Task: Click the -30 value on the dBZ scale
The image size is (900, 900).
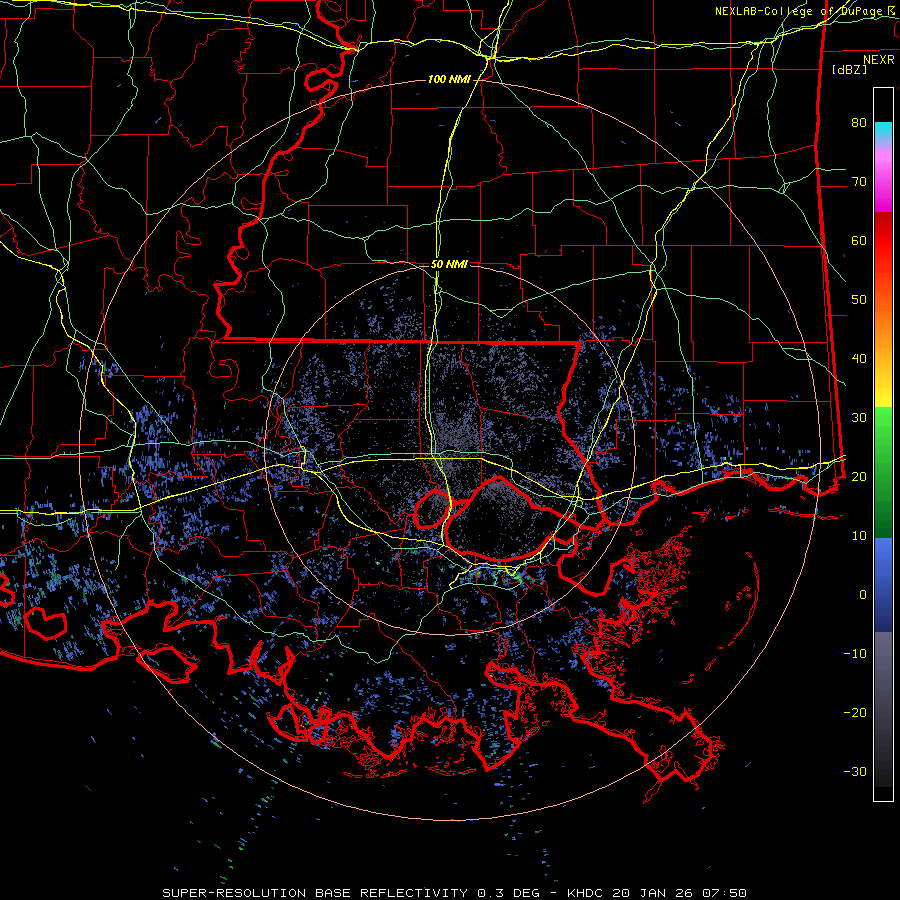Action: (x=855, y=771)
